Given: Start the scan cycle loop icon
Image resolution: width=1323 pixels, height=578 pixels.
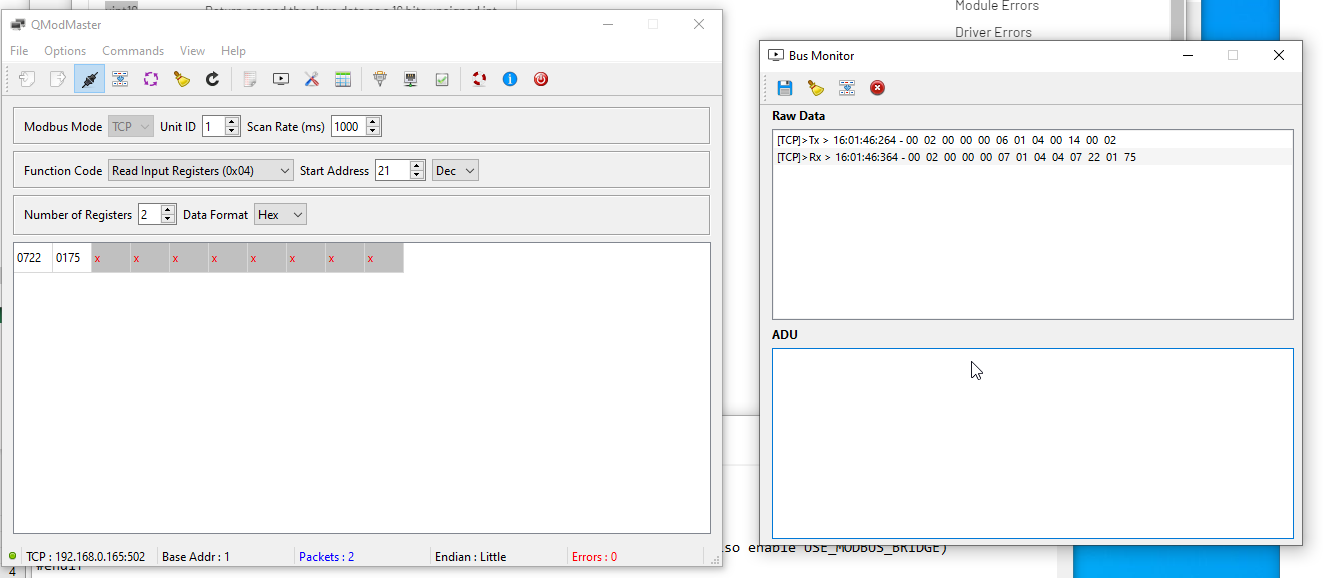Looking at the screenshot, I should [151, 79].
